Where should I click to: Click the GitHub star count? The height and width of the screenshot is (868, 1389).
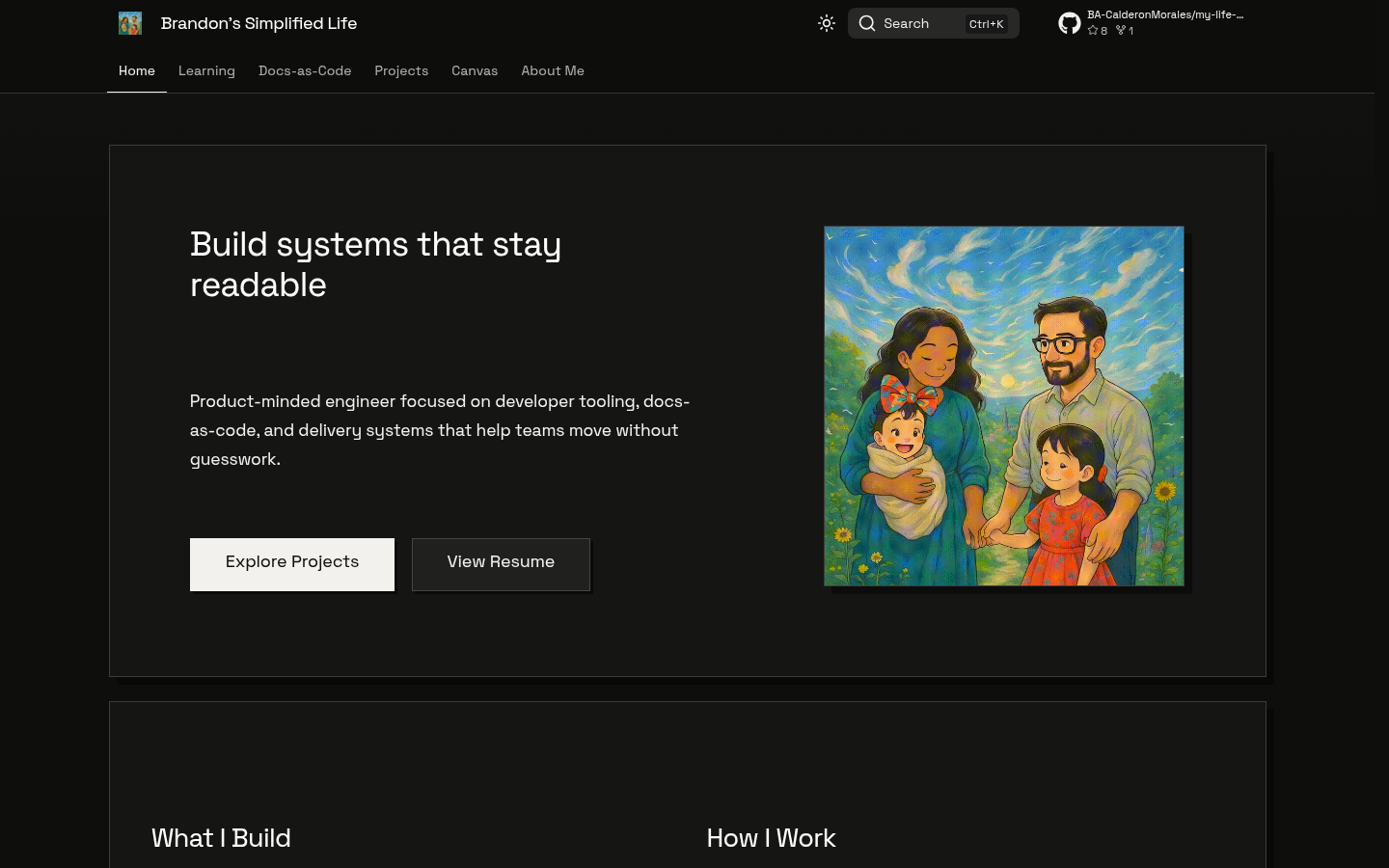(x=1098, y=31)
